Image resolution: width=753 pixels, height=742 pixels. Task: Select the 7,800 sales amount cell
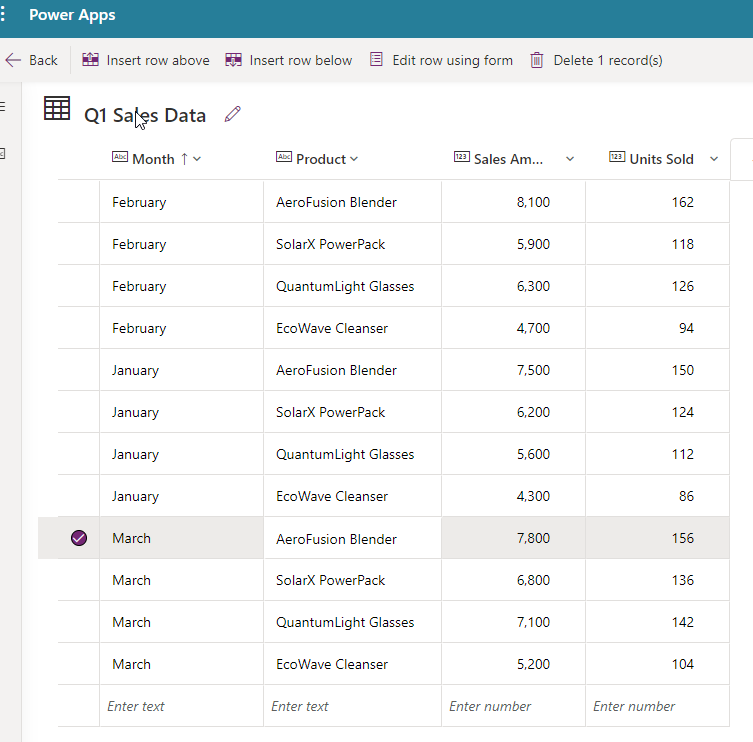[513, 538]
